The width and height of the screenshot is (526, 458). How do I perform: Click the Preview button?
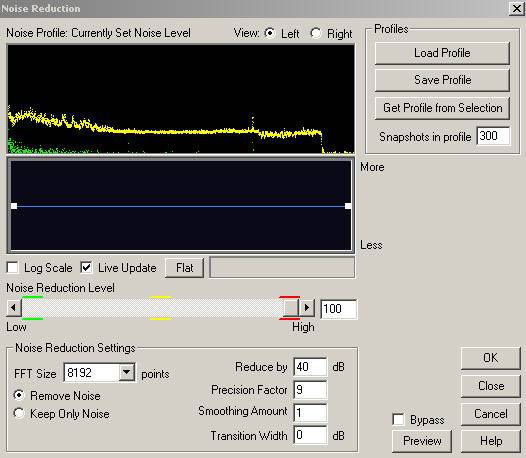pos(422,441)
